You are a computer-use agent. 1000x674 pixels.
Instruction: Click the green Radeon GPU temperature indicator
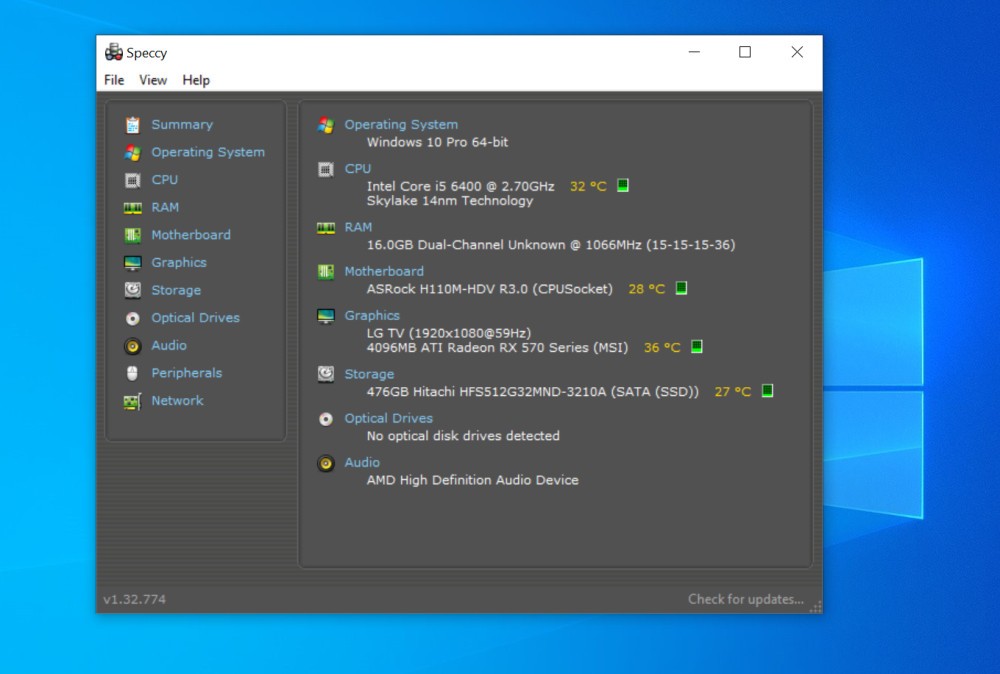[x=697, y=347]
